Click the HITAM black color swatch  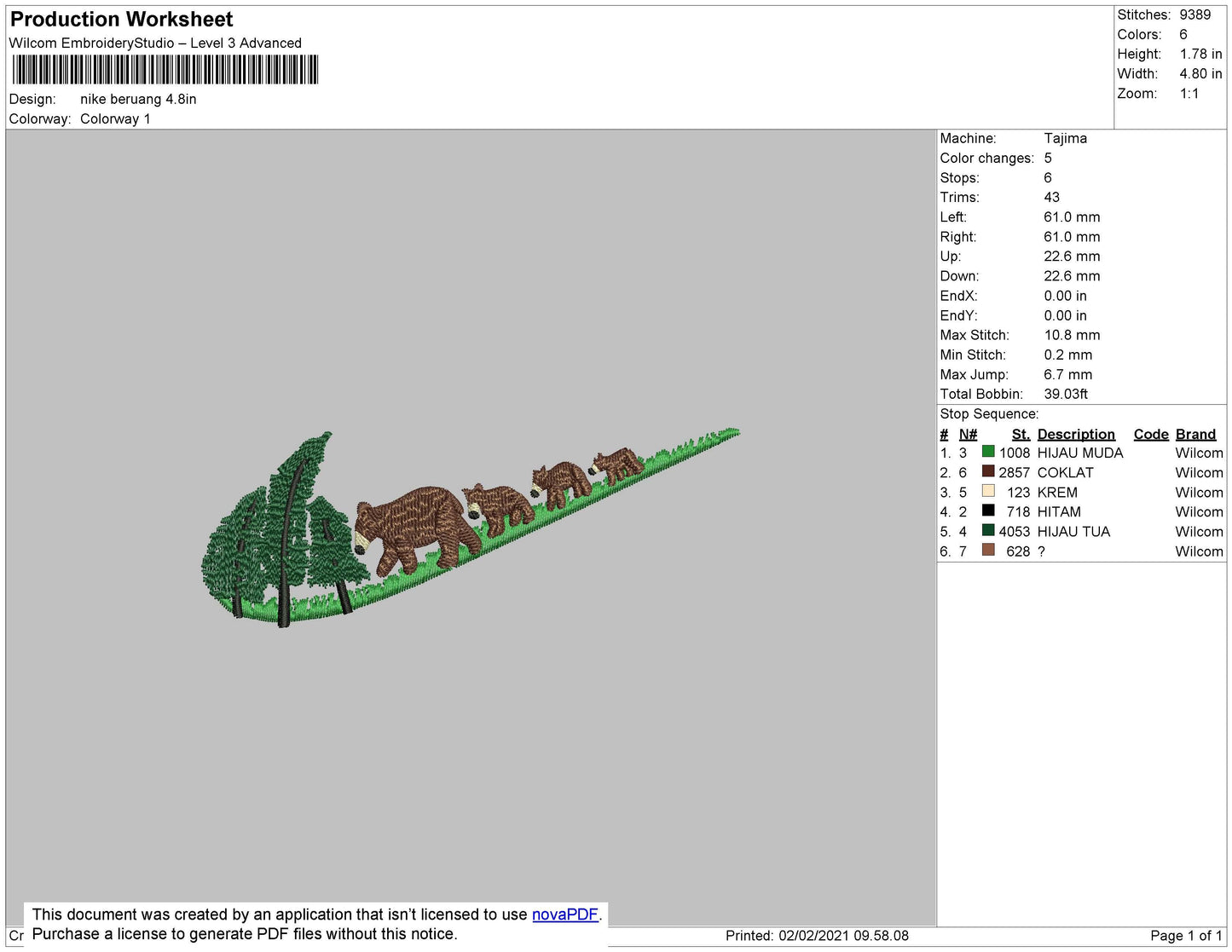point(988,511)
